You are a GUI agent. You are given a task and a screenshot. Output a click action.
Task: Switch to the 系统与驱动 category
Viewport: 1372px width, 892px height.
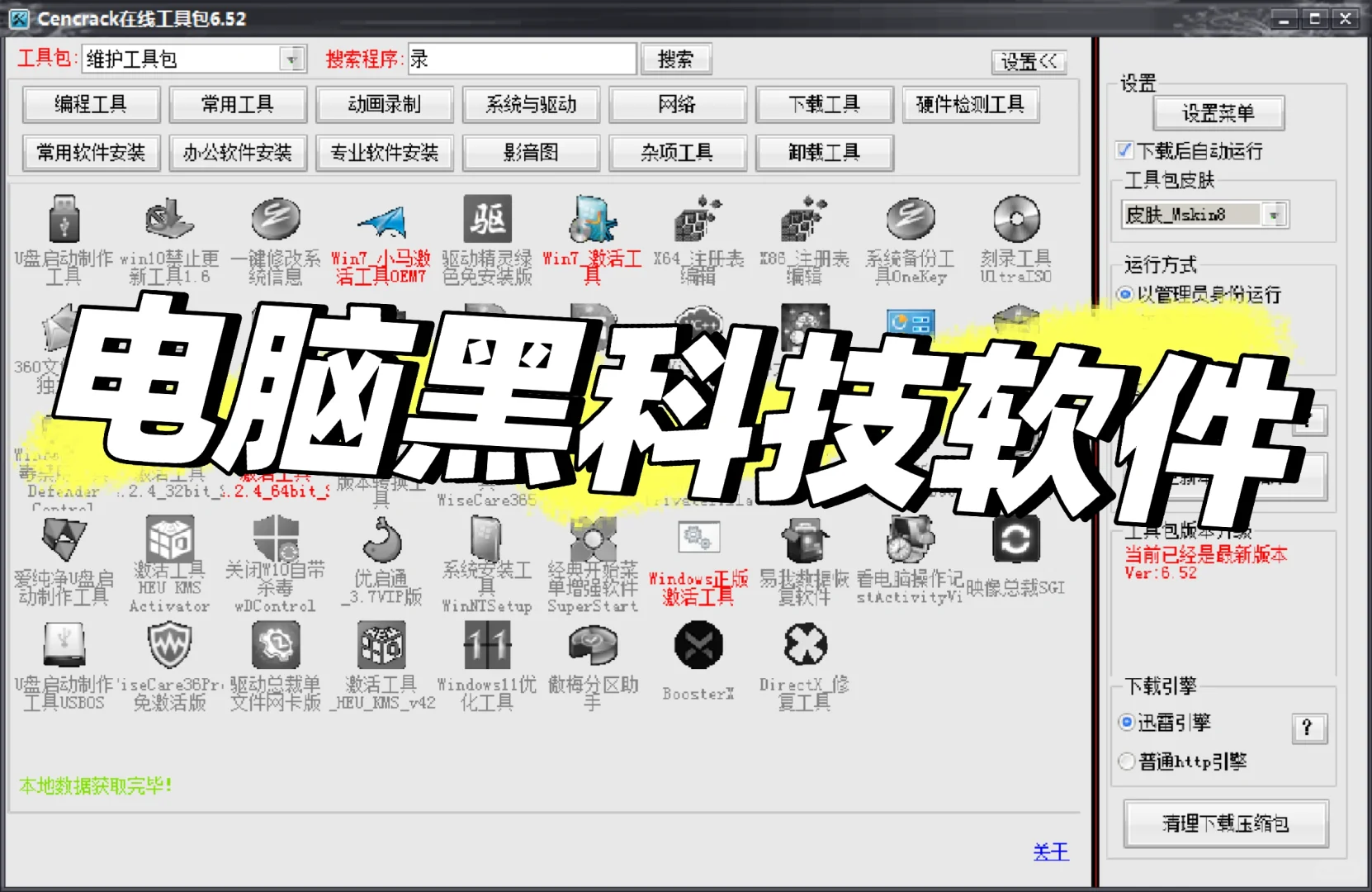pos(531,104)
